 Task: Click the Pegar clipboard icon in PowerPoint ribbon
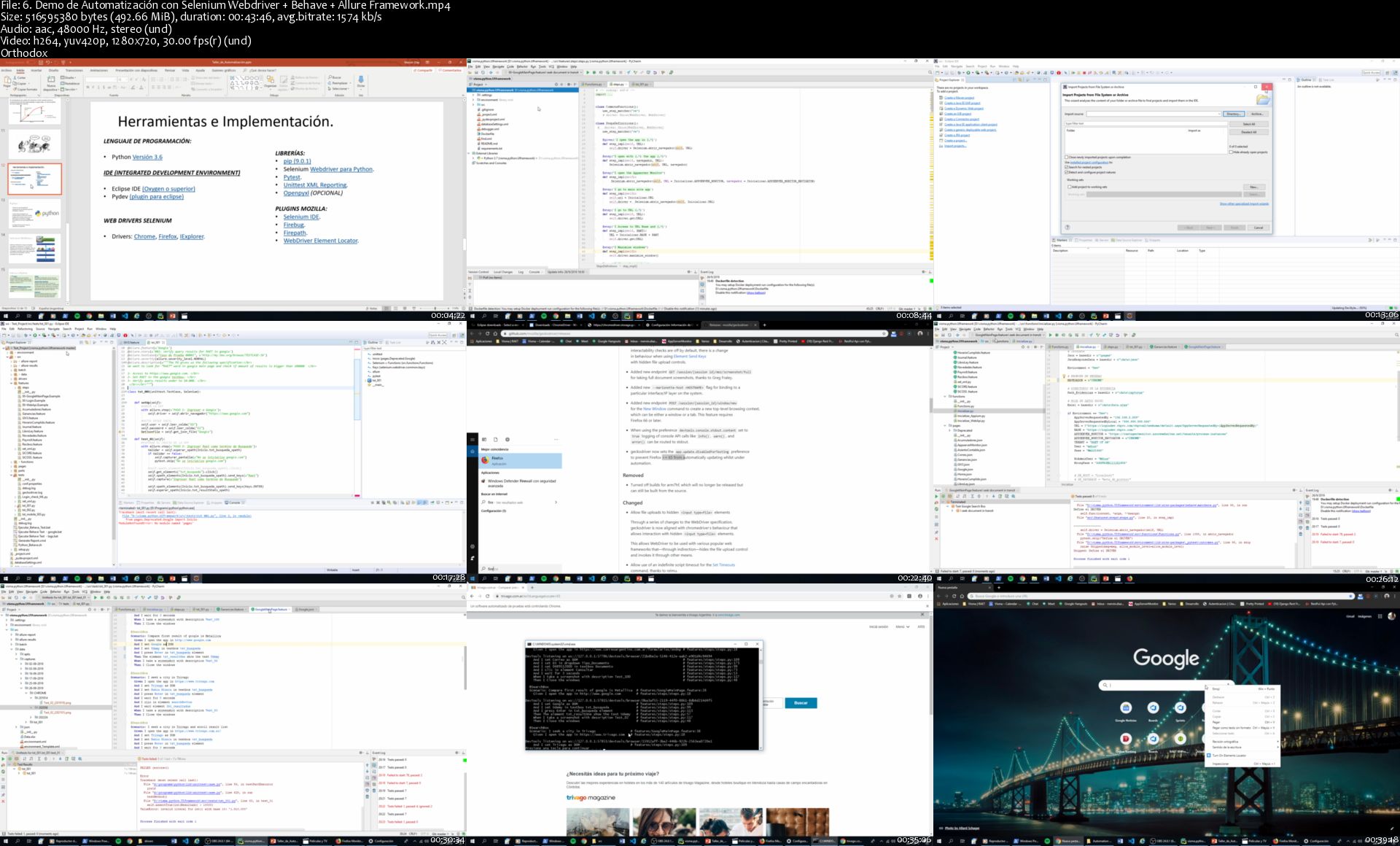pyautogui.click(x=7, y=80)
